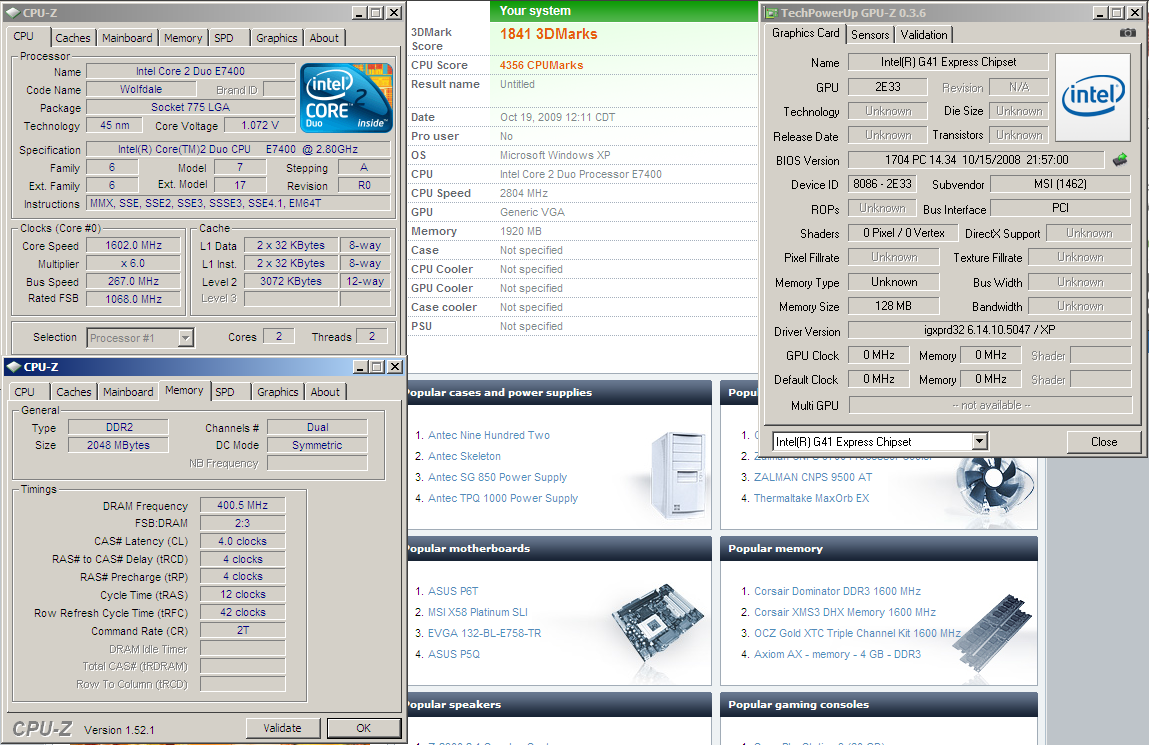Click the Instructions field in CPU-Z
Image resolution: width=1149 pixels, height=745 pixels.
click(x=238, y=204)
